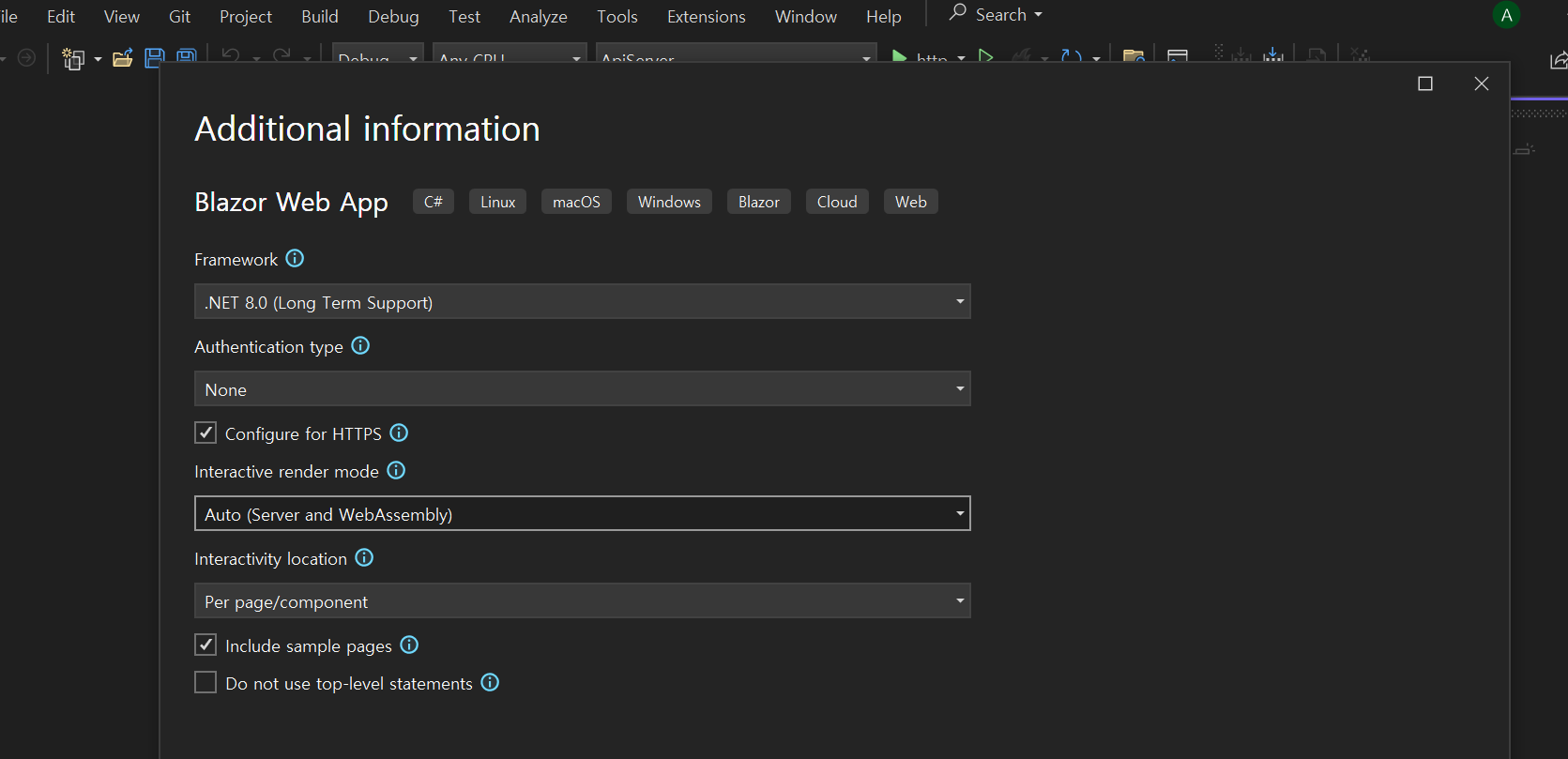Click the C# tag
The width and height of the screenshot is (1568, 759).
(434, 202)
